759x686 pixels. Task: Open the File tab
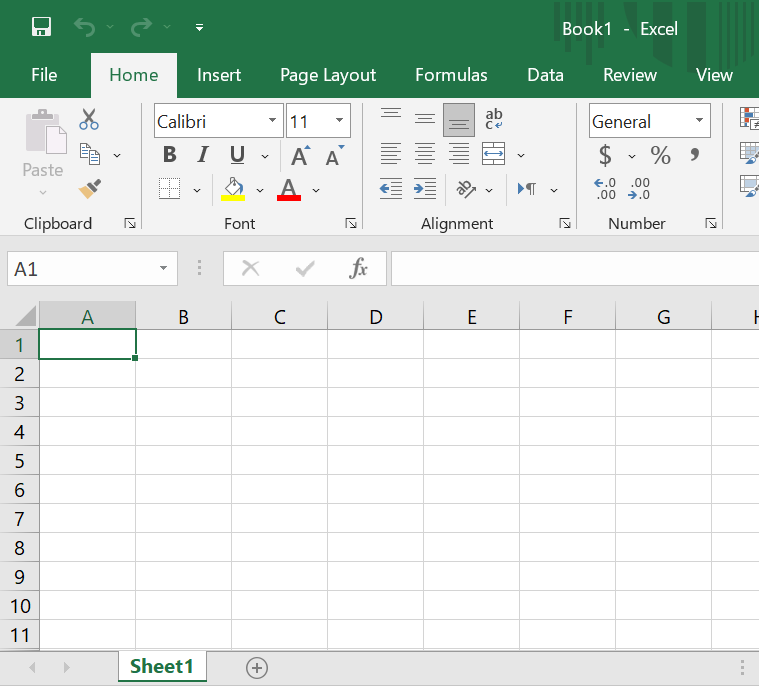44,75
